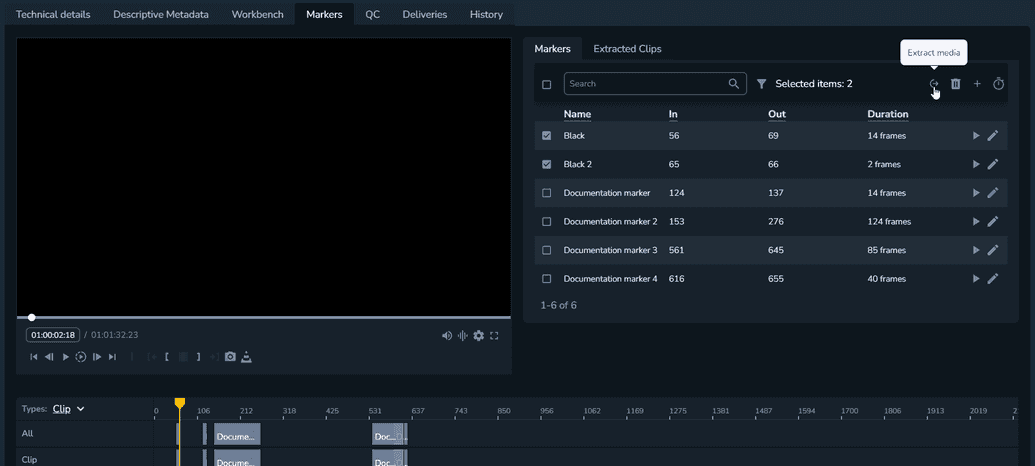Open the Types Clip dropdown
This screenshot has height=466, width=1035.
69,409
